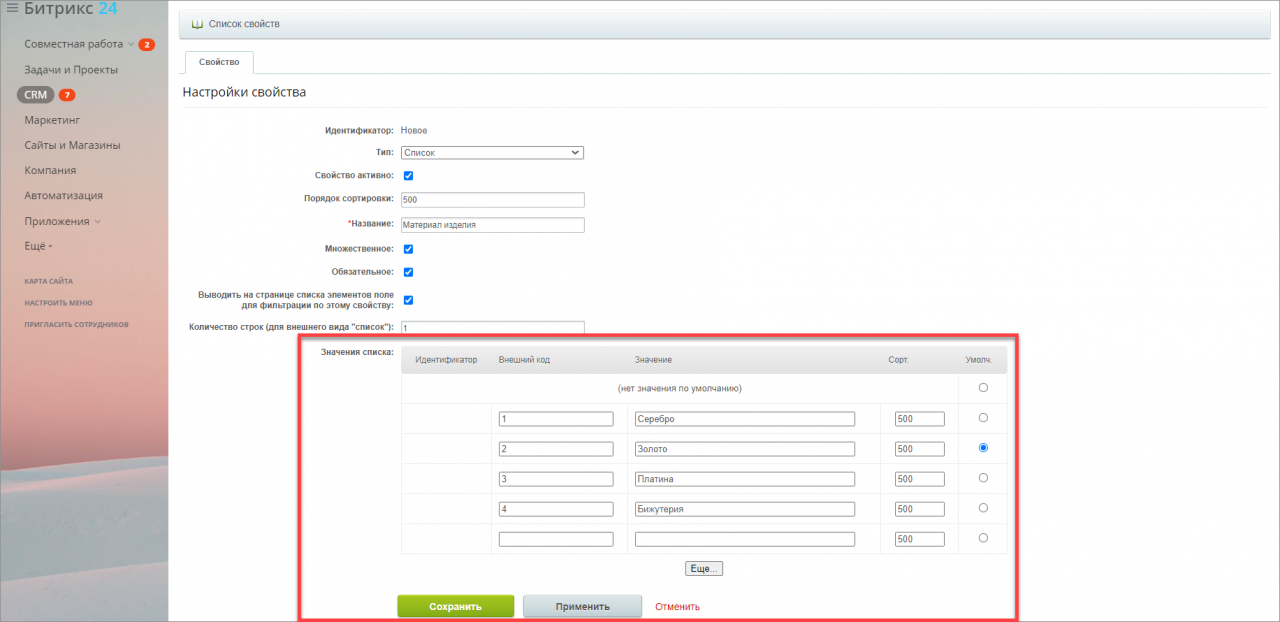Expand the Совместная работа menu chevron
This screenshot has height=622, width=1280.
tap(131, 44)
